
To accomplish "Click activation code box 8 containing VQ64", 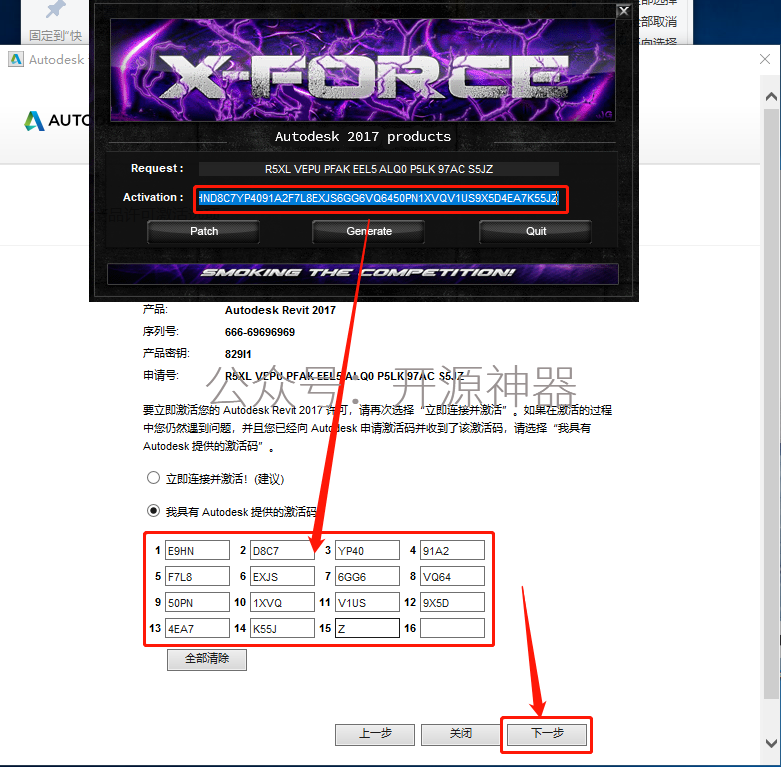I will pos(452,576).
